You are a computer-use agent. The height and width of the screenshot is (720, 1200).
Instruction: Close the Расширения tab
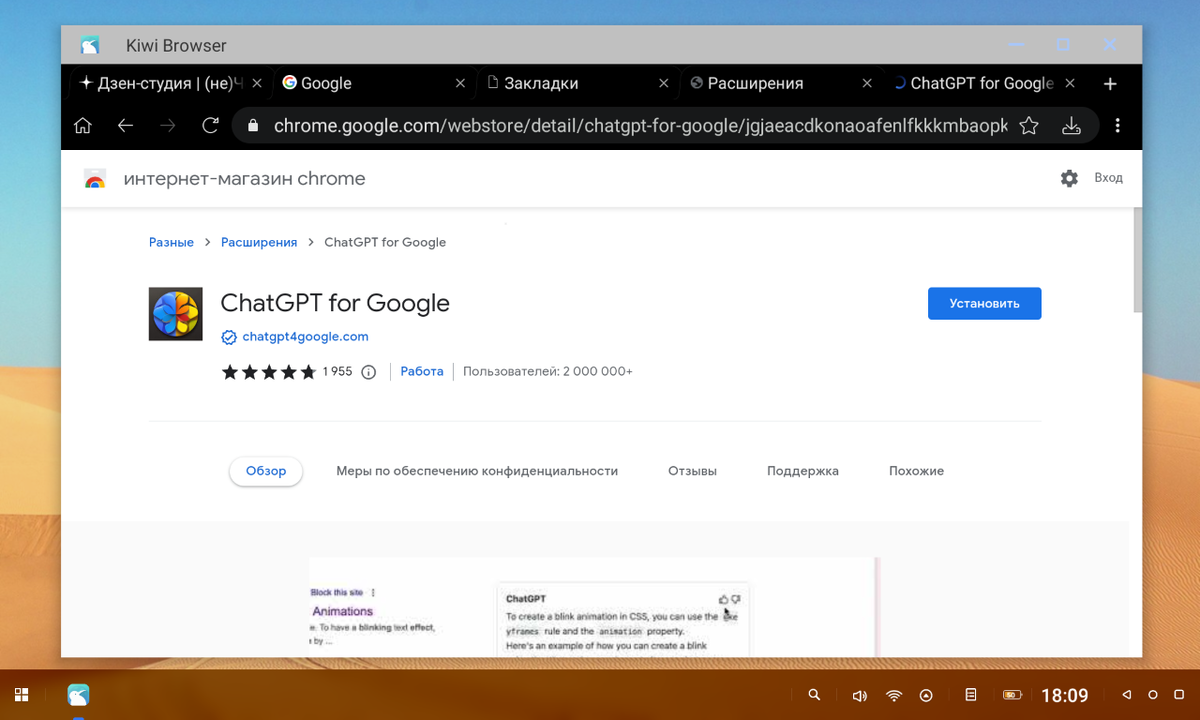(867, 84)
